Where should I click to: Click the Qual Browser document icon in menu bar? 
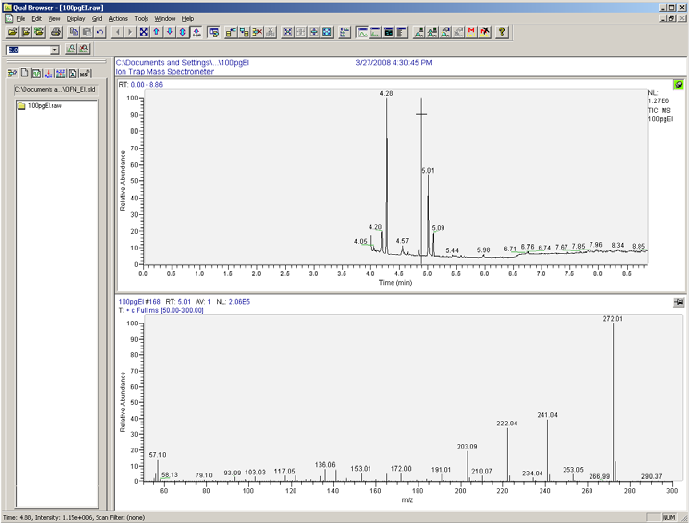(x=9, y=18)
